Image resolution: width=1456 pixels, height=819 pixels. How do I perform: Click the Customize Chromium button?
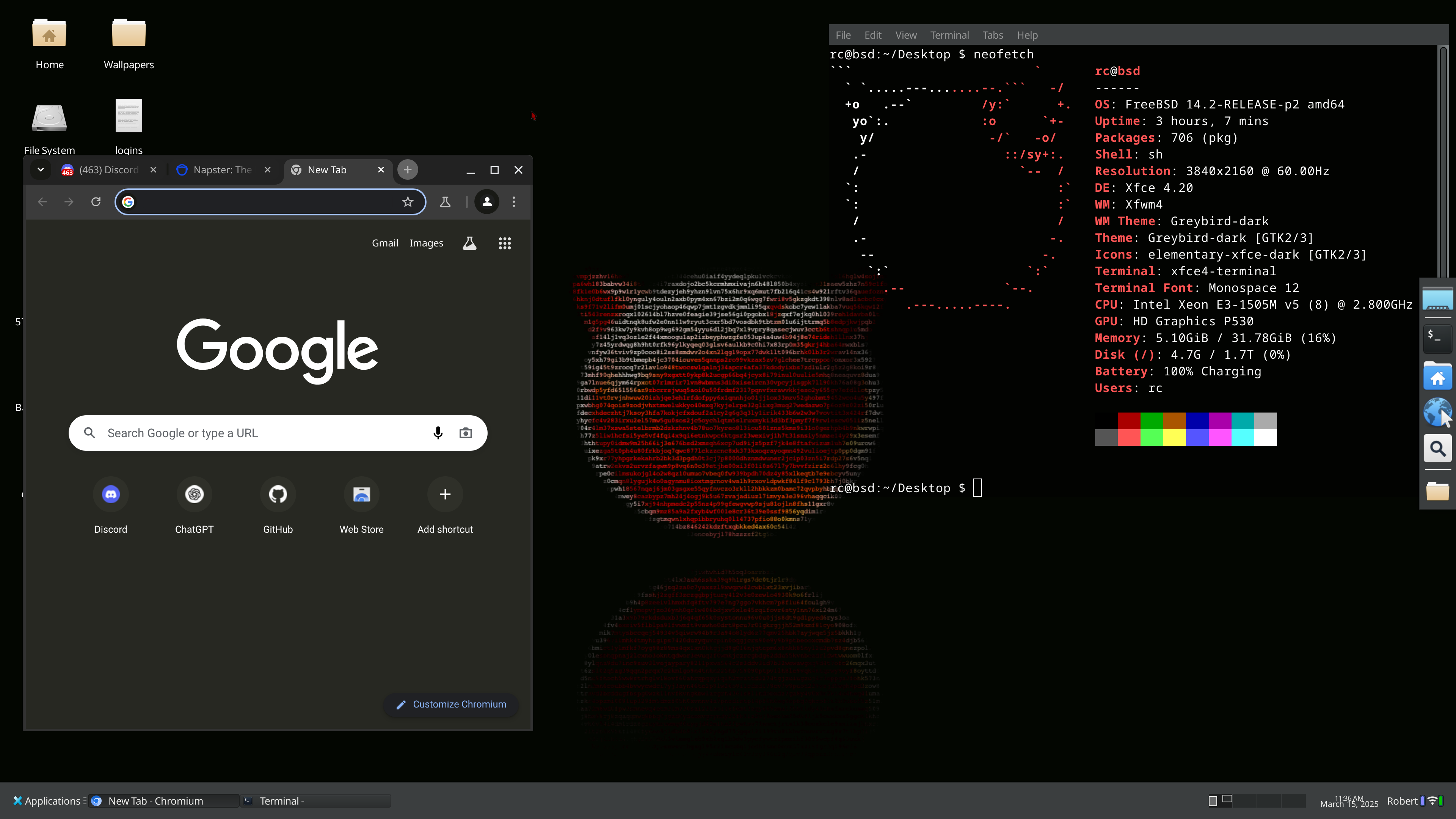point(451,704)
